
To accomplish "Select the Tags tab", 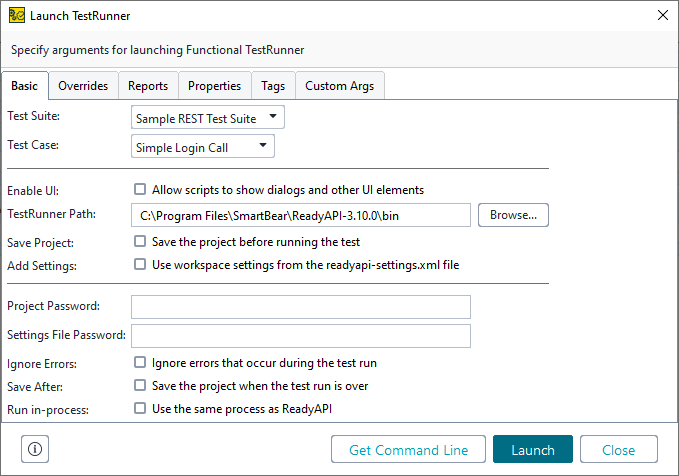I will click(x=273, y=86).
